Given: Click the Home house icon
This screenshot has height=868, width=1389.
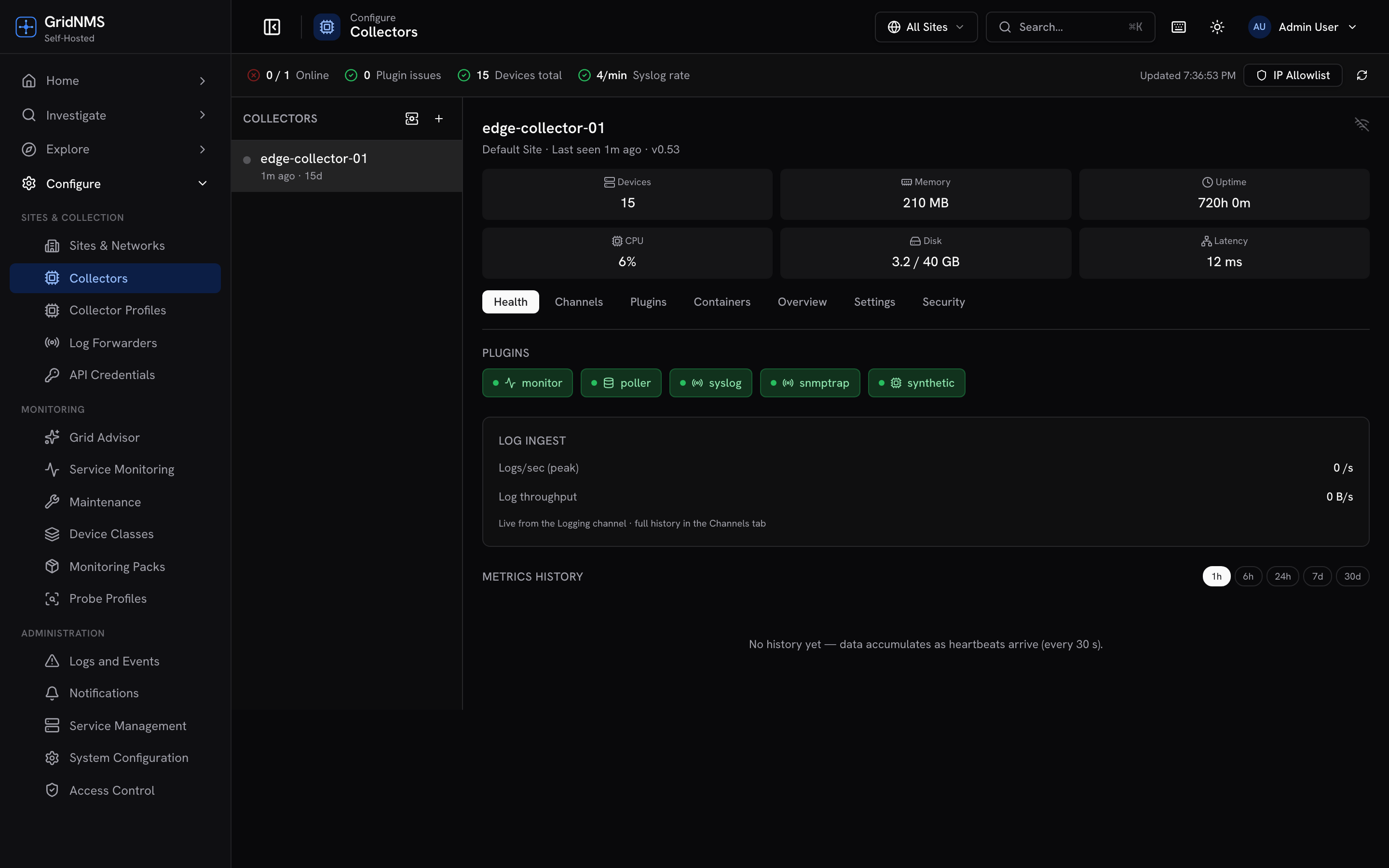Looking at the screenshot, I should (29, 81).
